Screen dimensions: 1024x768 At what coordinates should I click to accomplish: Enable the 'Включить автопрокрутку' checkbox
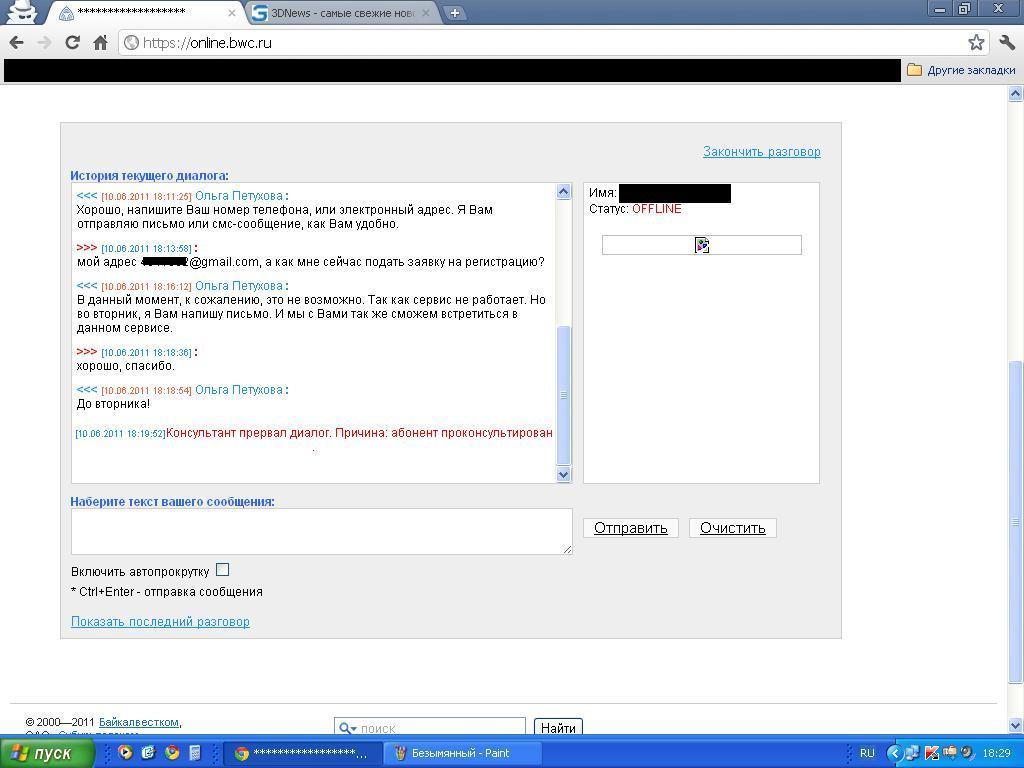click(x=222, y=570)
